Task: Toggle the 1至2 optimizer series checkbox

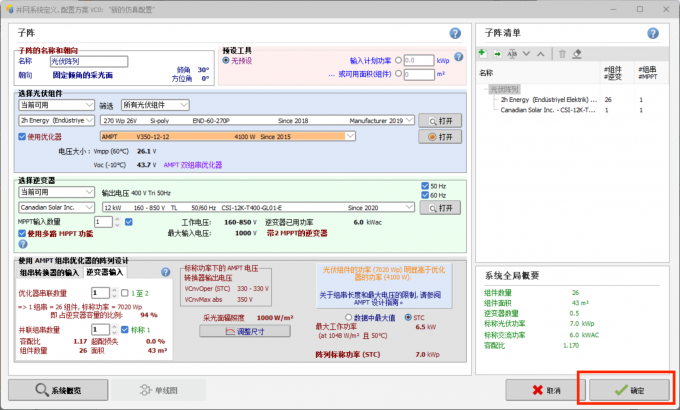Action: (x=125, y=293)
